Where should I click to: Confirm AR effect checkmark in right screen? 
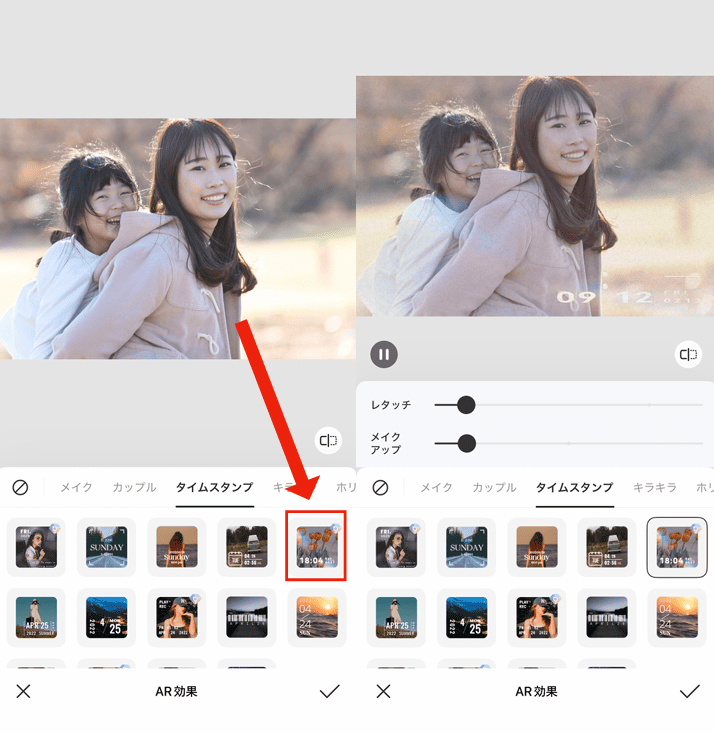tap(690, 691)
